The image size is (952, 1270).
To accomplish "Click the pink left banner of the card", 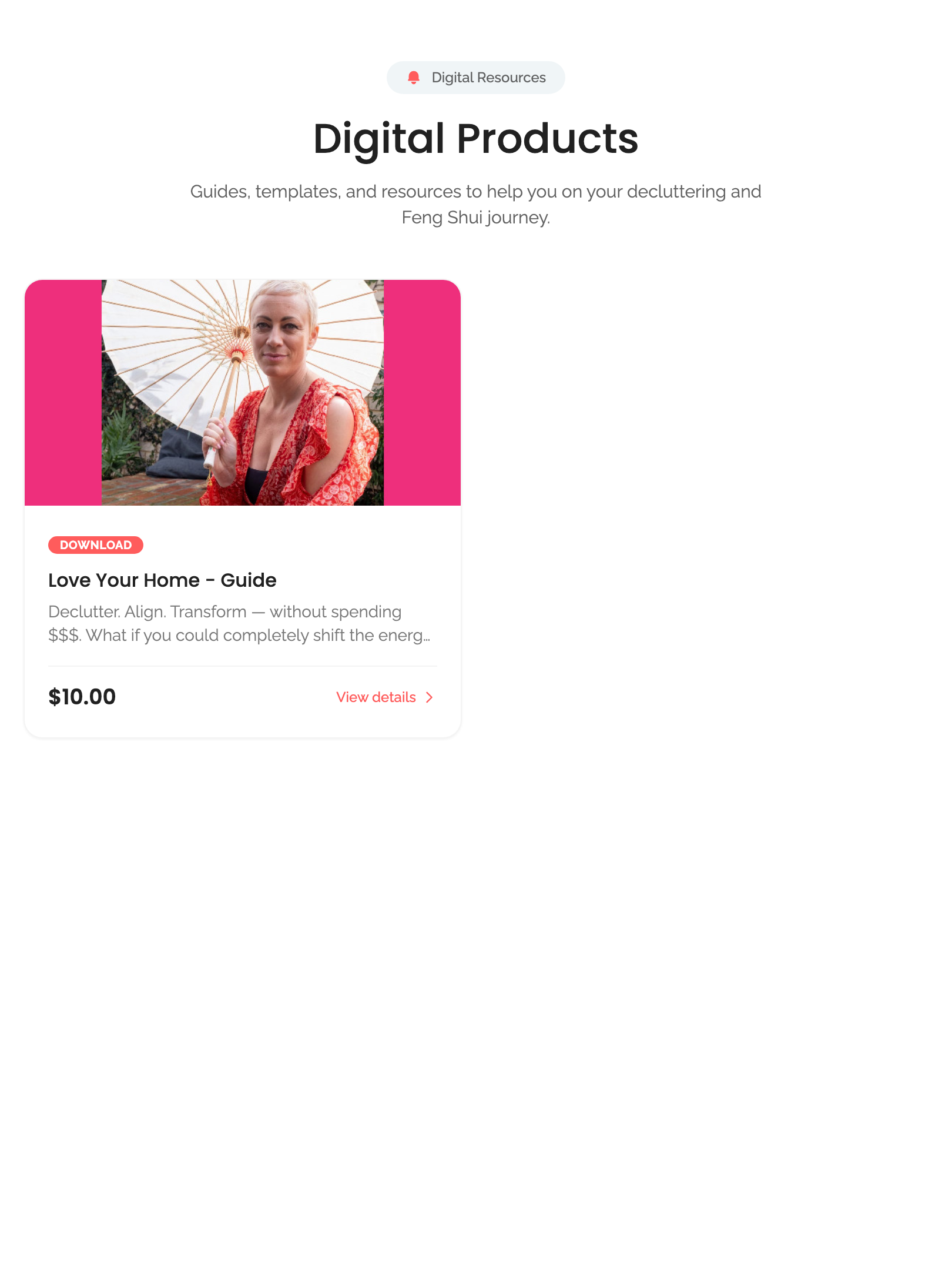I will [x=62, y=394].
